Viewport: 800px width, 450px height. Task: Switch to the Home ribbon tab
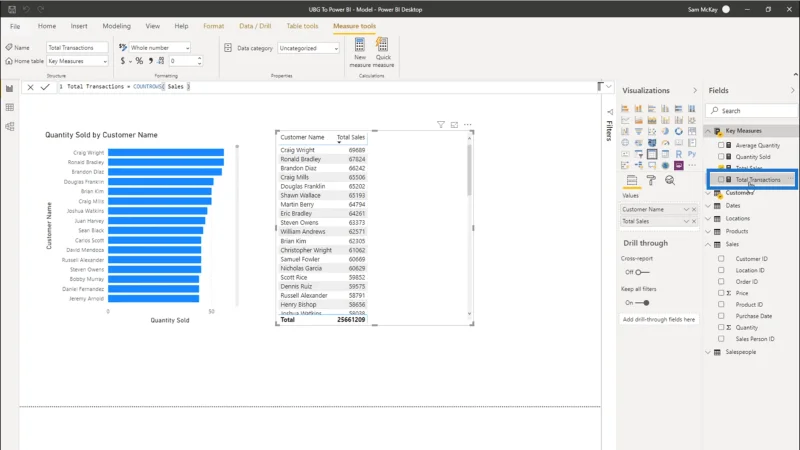pyautogui.click(x=47, y=26)
